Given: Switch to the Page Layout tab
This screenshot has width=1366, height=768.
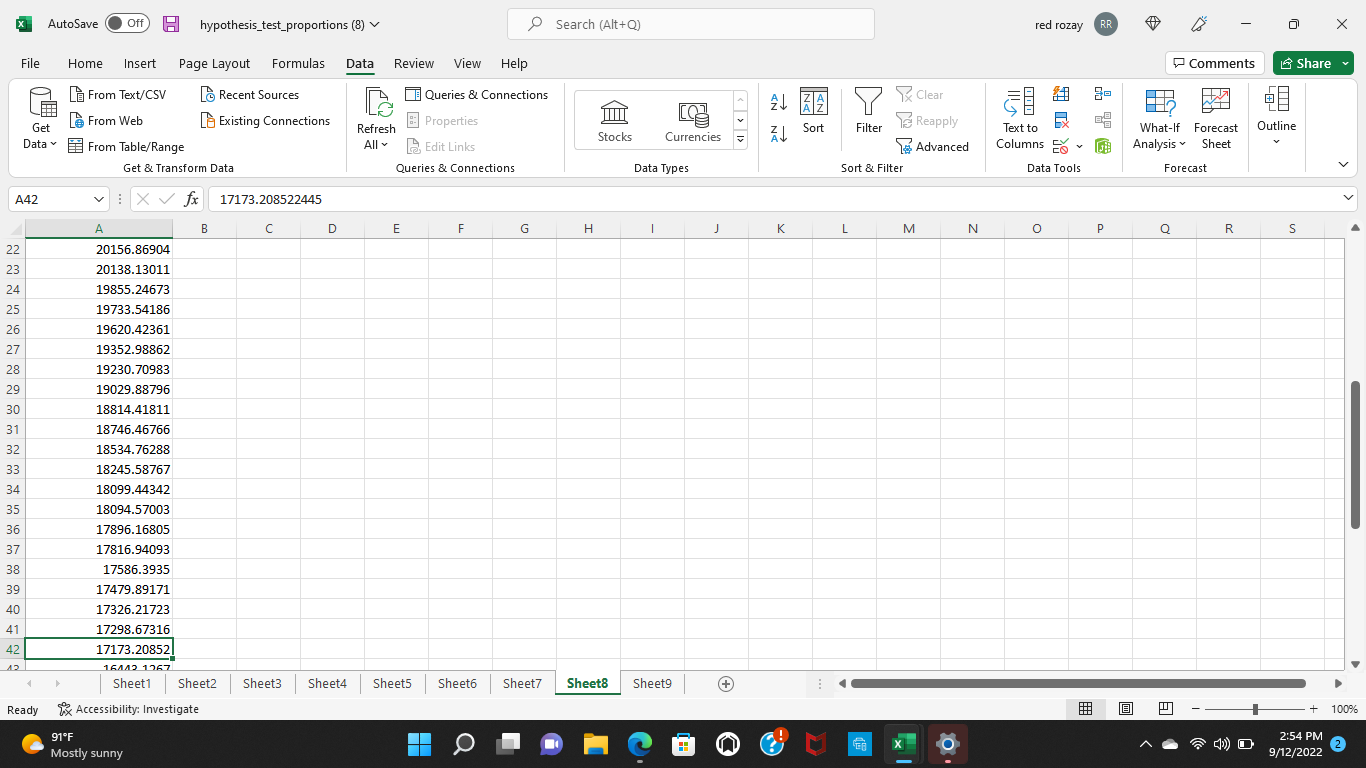Looking at the screenshot, I should click(214, 63).
